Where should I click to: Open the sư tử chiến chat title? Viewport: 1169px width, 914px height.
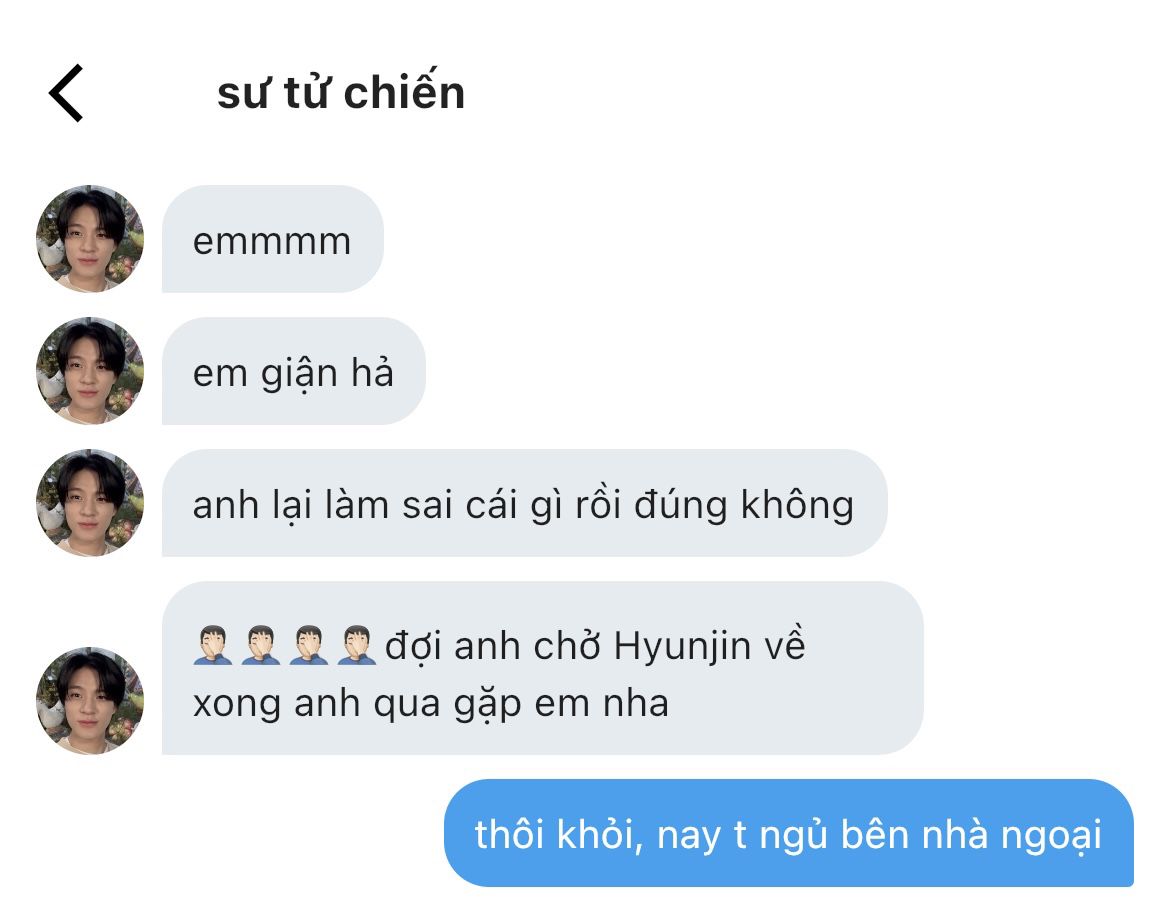[341, 93]
